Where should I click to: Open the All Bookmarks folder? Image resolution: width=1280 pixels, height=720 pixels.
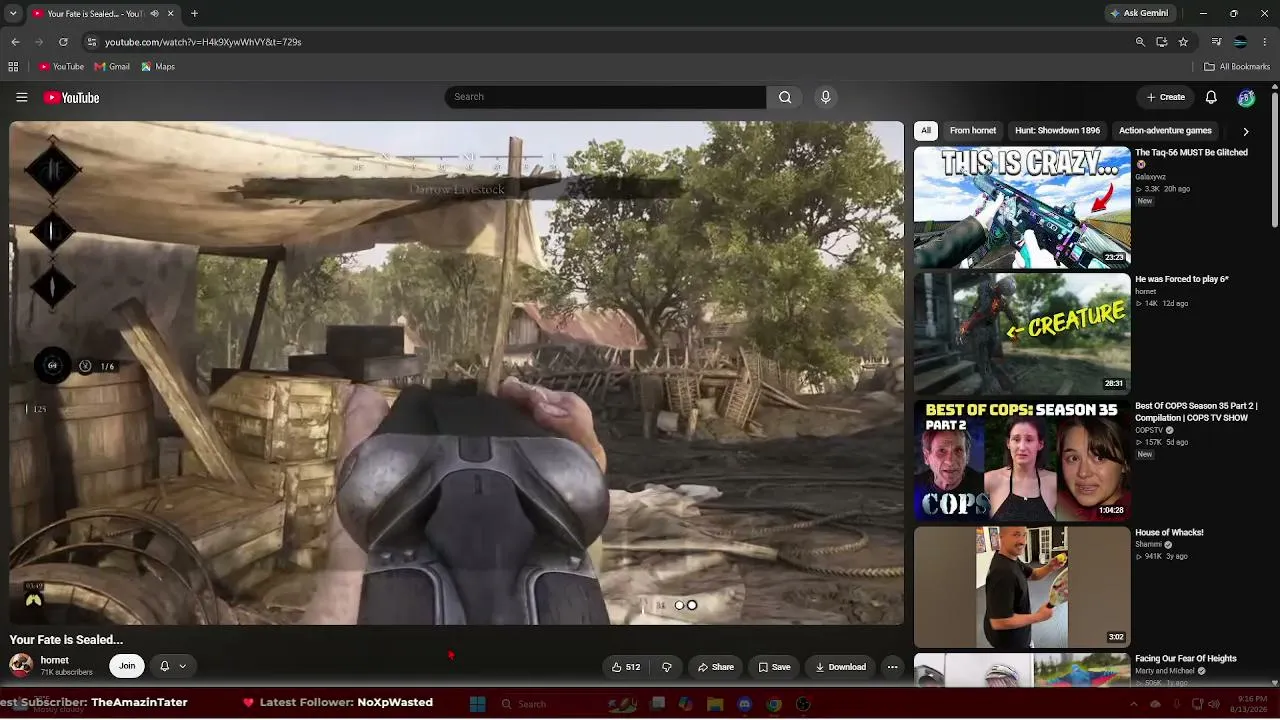pos(1237,67)
